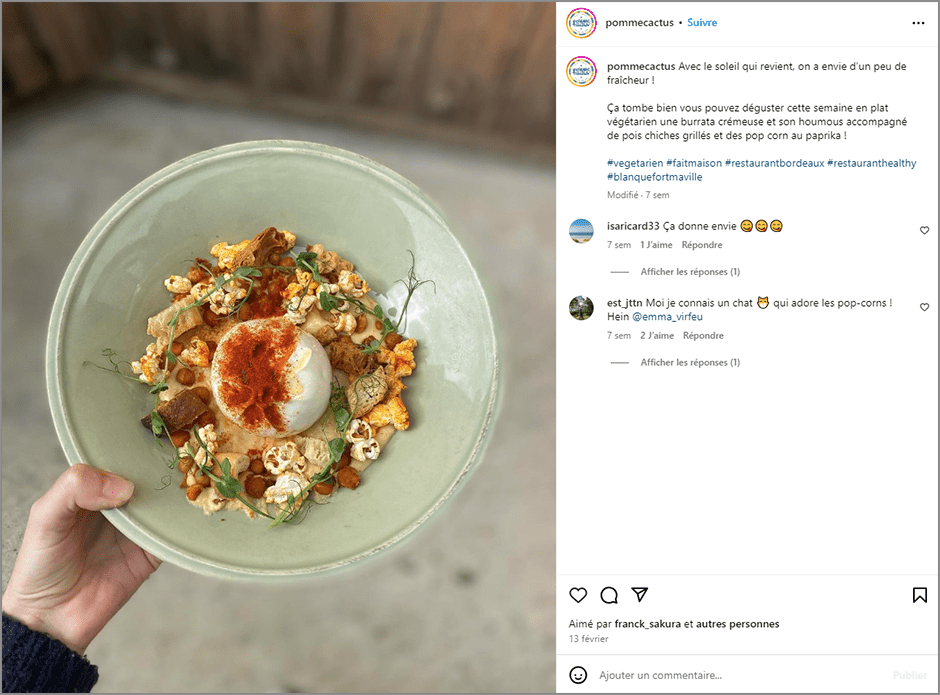Expand replies under est_jttn's comment

690,362
